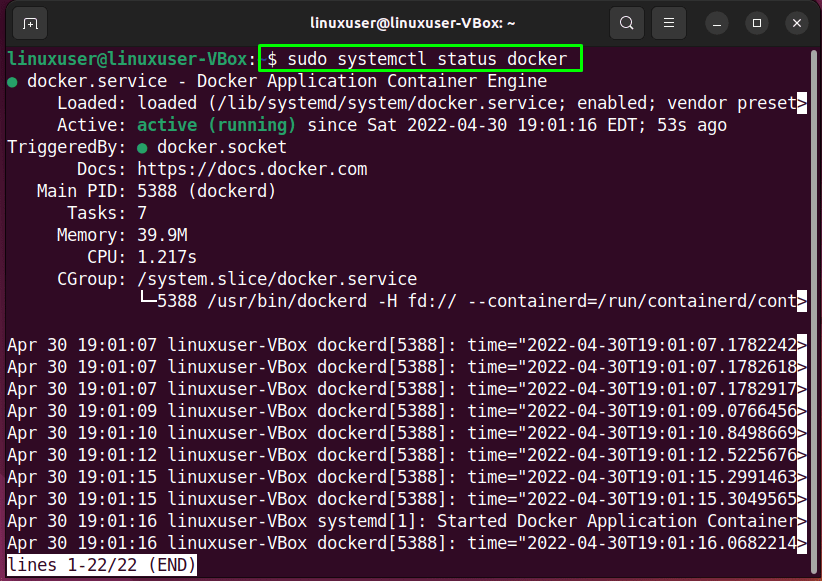Click the log line with 19:01:16.0682214
This screenshot has height=581, width=822.
tap(407, 543)
